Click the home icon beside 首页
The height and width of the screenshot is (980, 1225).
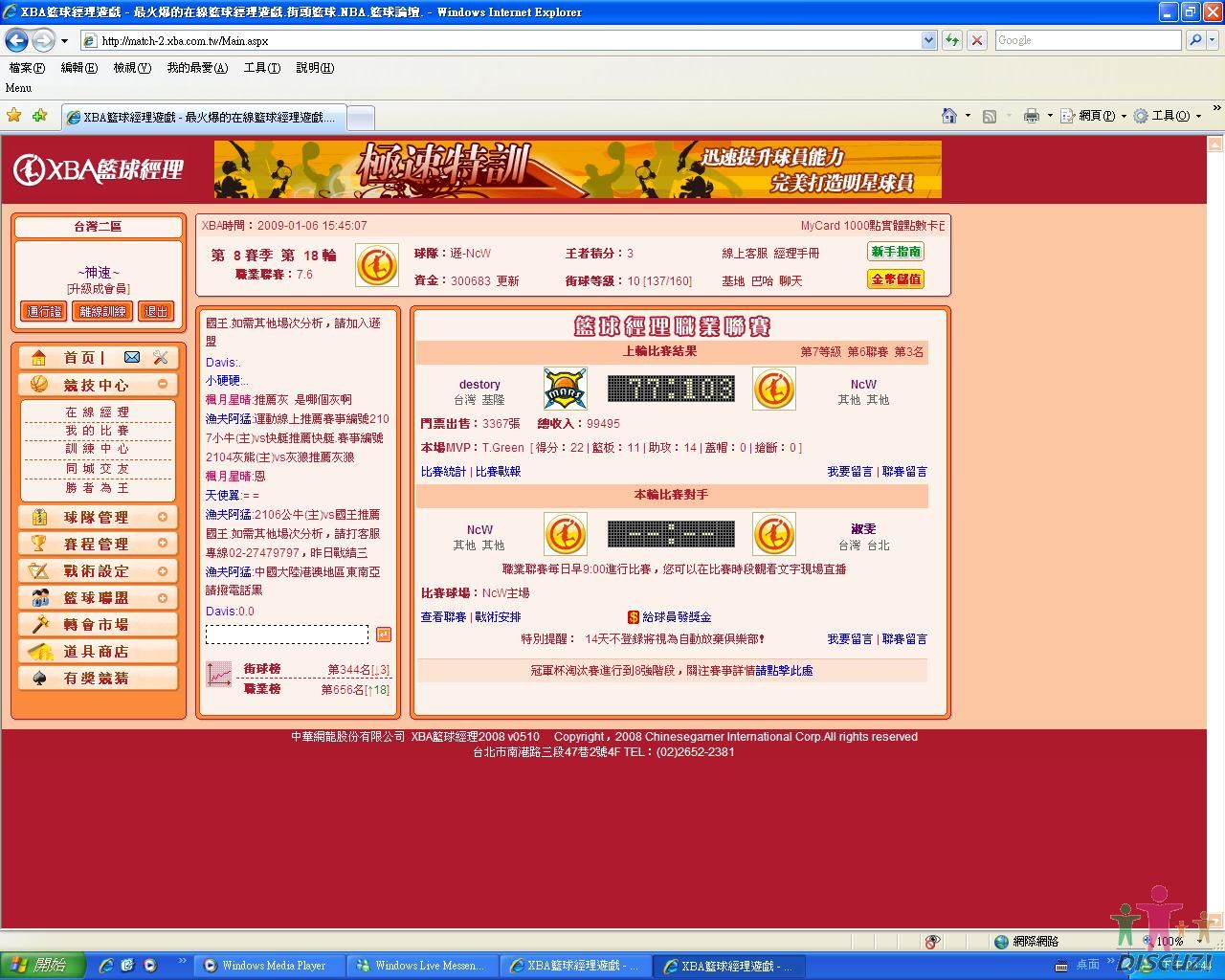click(x=39, y=358)
